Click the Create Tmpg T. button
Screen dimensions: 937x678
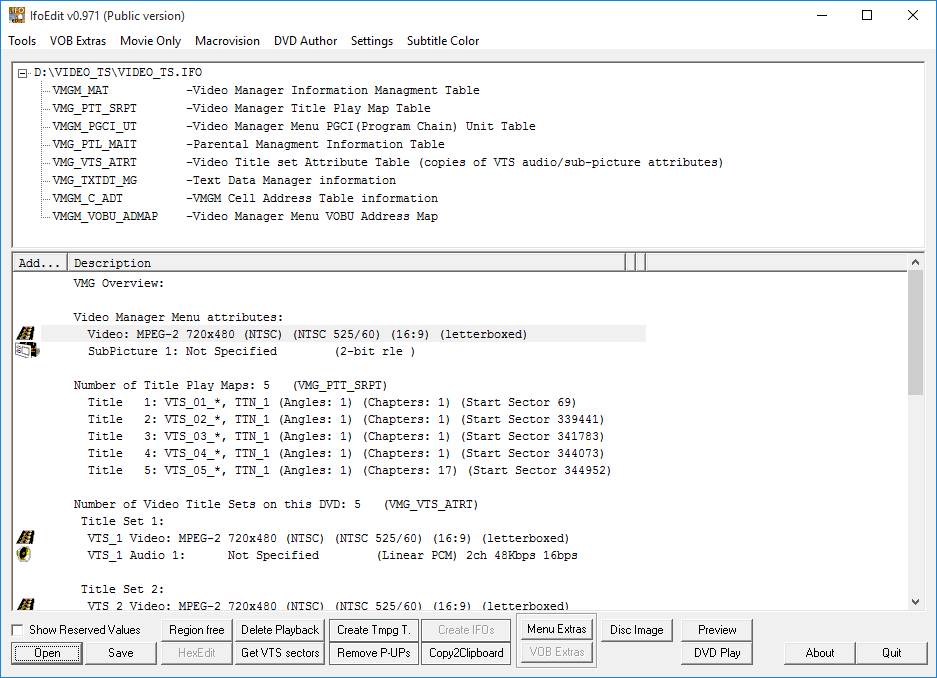pos(373,630)
